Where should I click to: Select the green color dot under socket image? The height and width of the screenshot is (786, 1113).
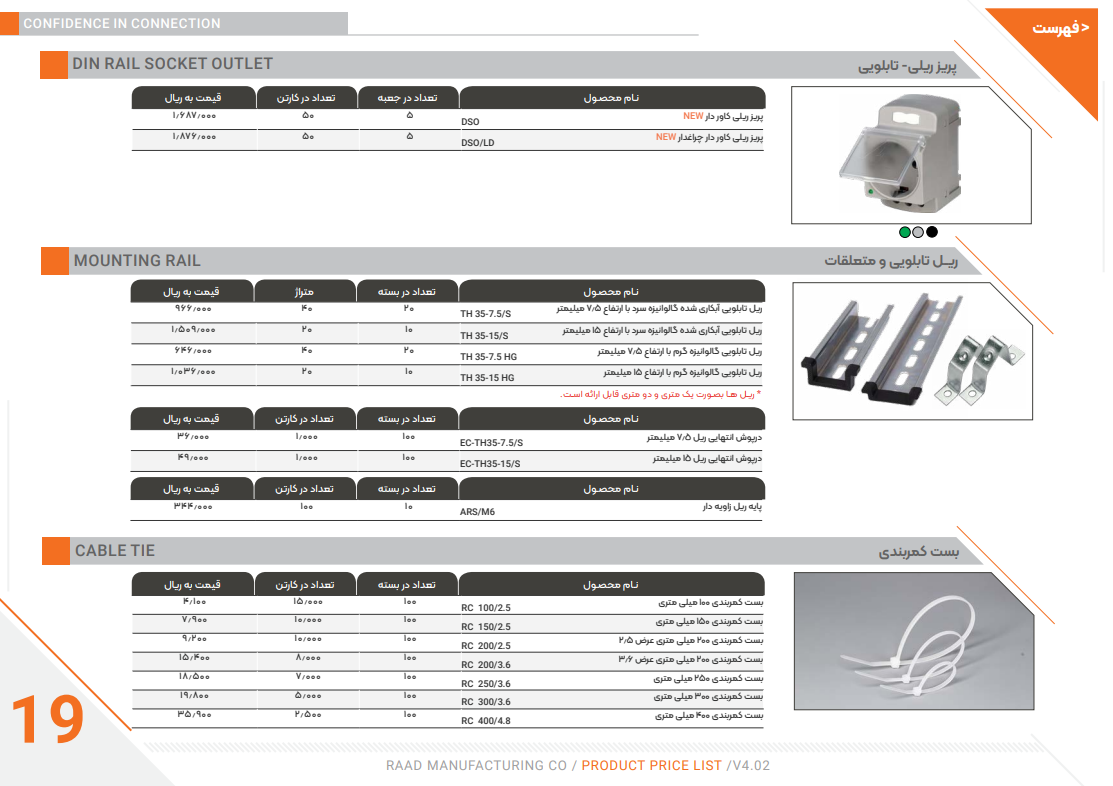[905, 232]
